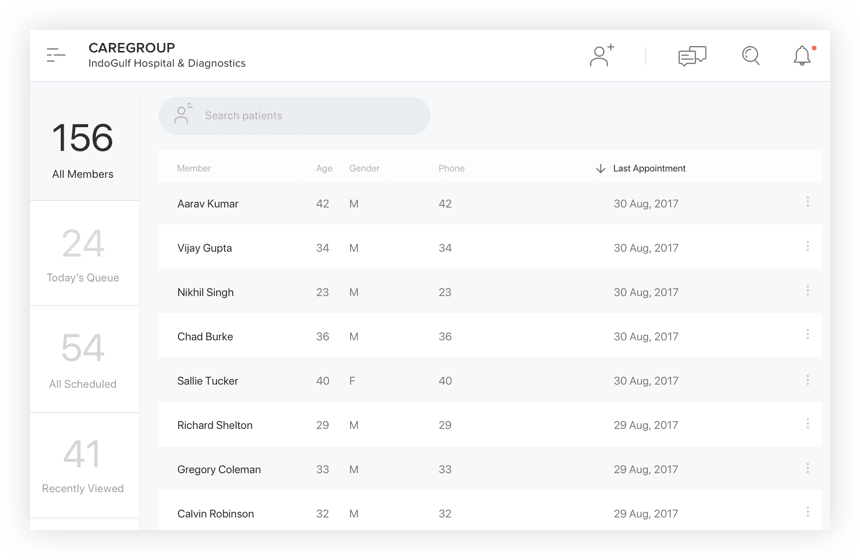Viewport: 860px width, 560px height.
Task: Open the hamburger menu icon
Action: click(x=56, y=55)
